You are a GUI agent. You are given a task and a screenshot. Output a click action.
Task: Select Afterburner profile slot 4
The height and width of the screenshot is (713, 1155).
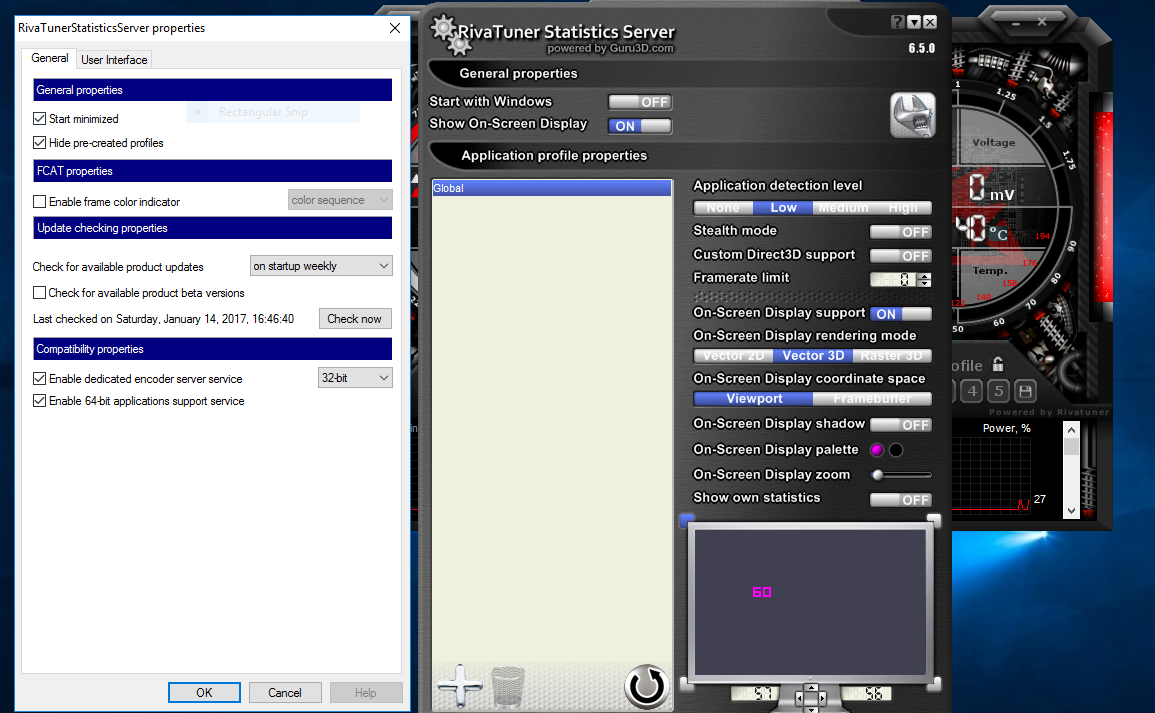(x=972, y=391)
